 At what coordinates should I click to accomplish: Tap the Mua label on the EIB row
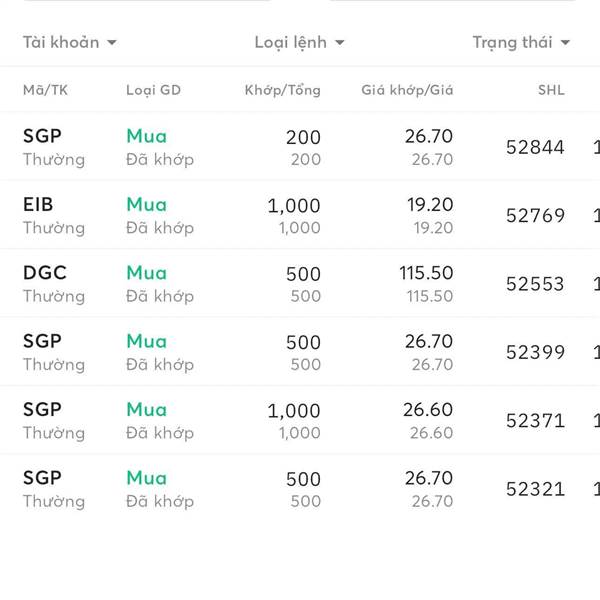147,204
